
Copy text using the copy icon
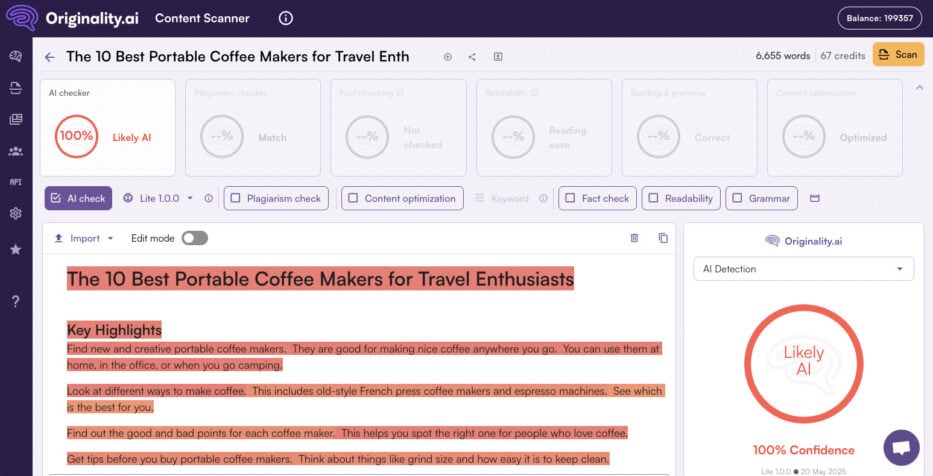click(662, 238)
